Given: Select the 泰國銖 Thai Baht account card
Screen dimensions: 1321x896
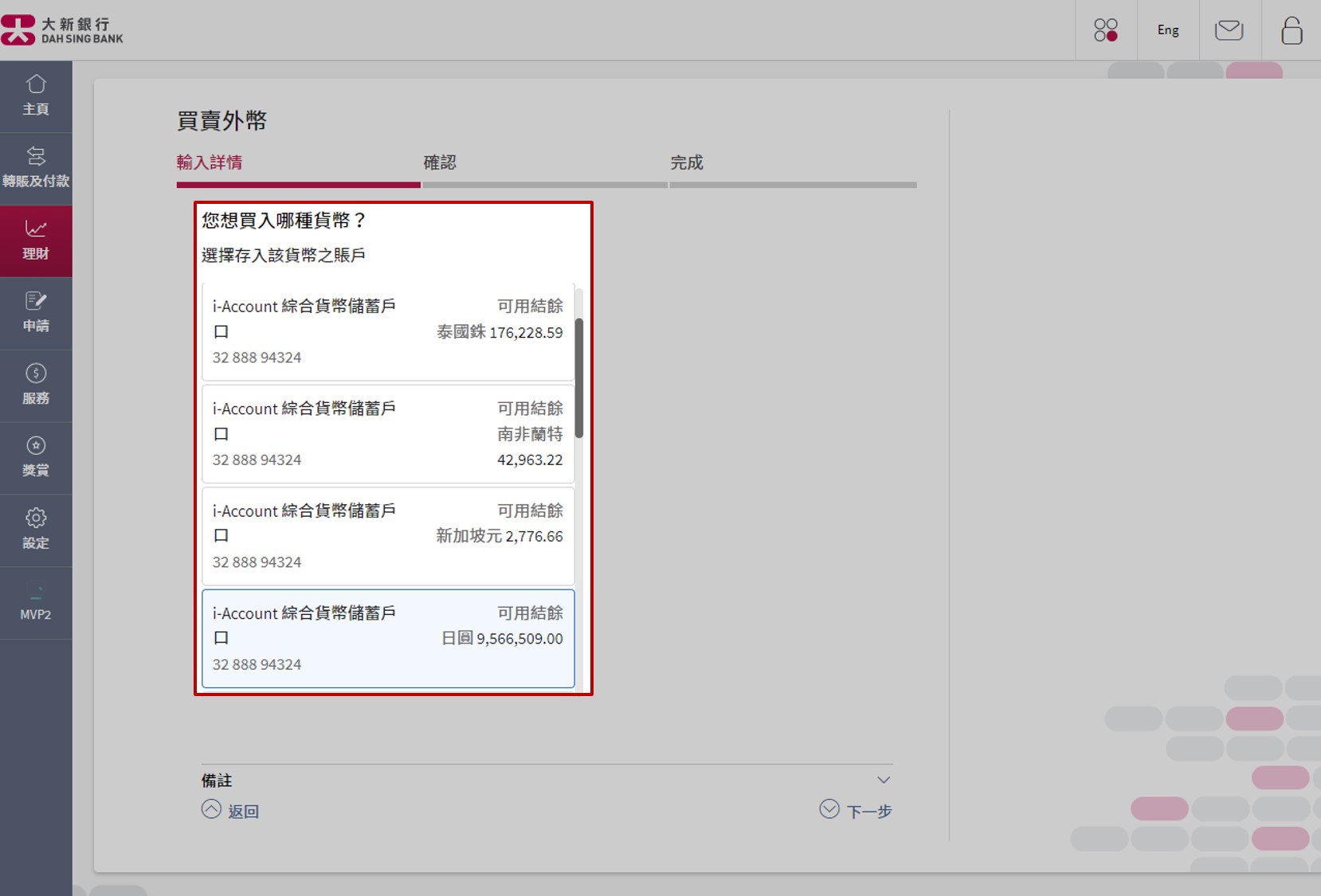Looking at the screenshot, I should pos(388,331).
